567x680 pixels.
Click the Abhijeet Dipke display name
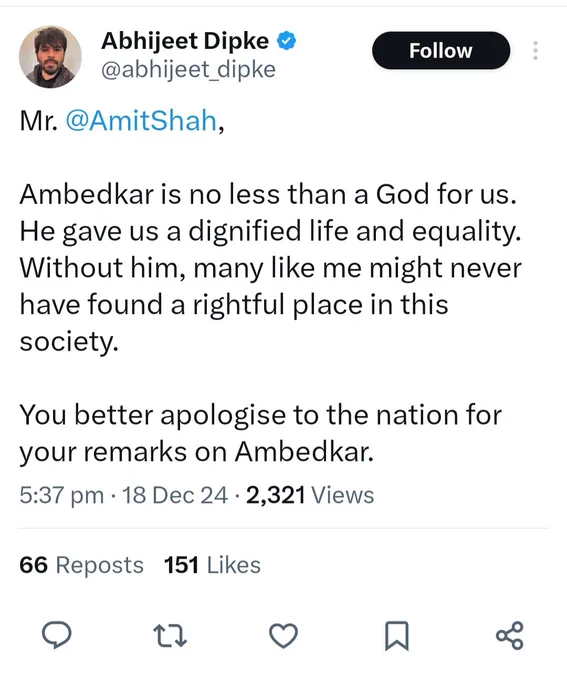[185, 41]
